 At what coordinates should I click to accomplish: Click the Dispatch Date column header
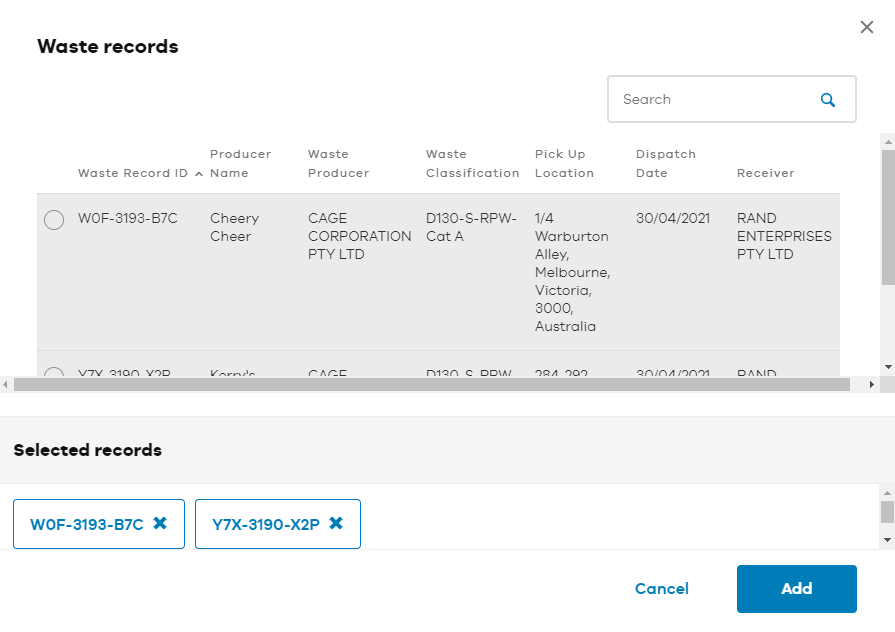[x=666, y=163]
